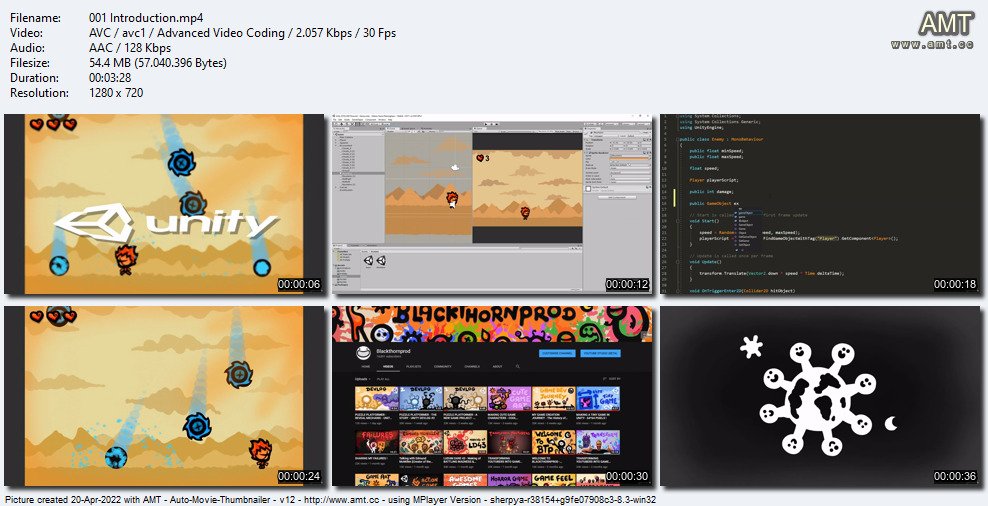
Task: Open Cute Game Art video thumbnail
Action: click(x=510, y=398)
